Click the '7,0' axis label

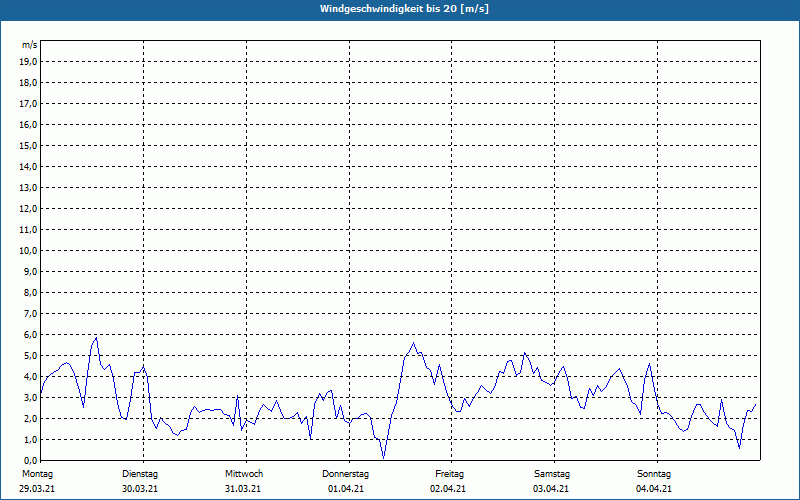pyautogui.click(x=31, y=313)
